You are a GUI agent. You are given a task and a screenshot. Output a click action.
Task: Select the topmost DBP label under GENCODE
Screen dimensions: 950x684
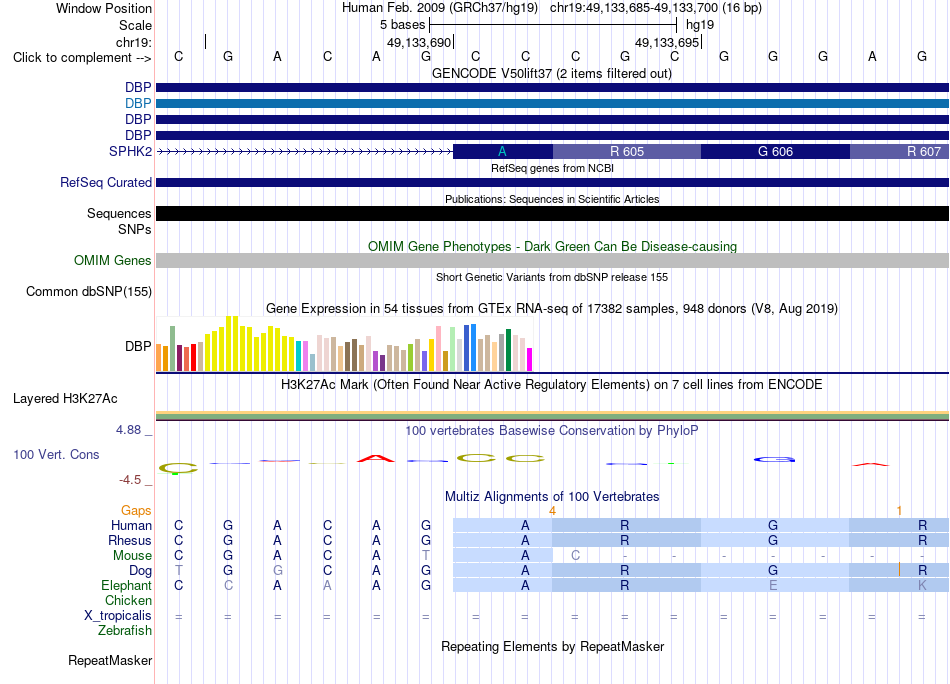138,87
